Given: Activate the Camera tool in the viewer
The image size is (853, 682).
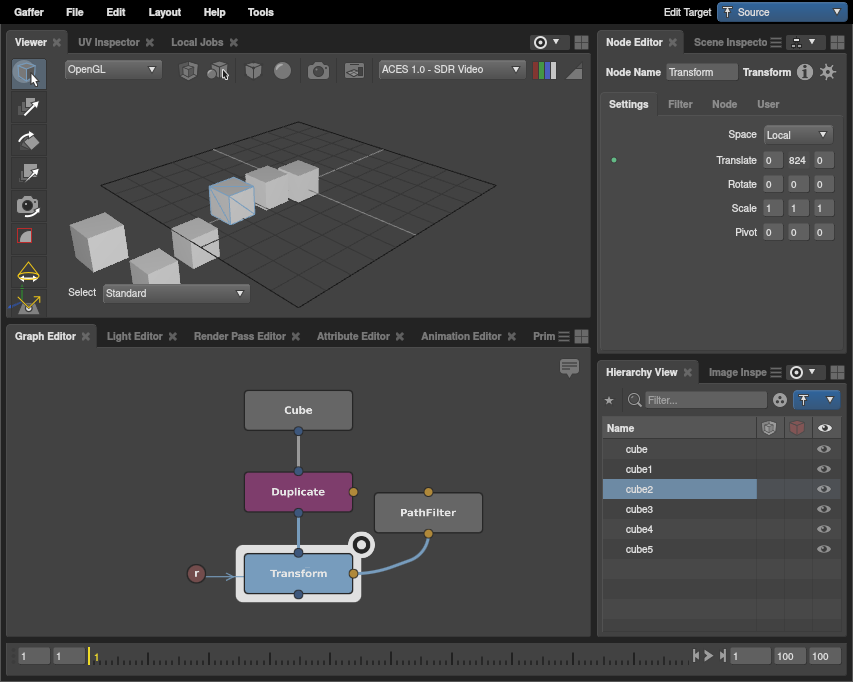Looking at the screenshot, I should [x=28, y=206].
